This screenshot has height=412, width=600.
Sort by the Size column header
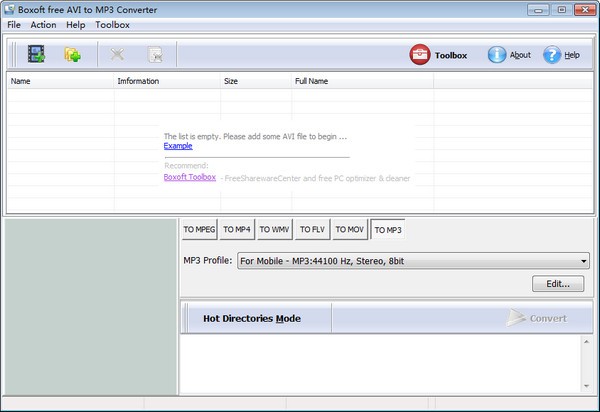256,81
